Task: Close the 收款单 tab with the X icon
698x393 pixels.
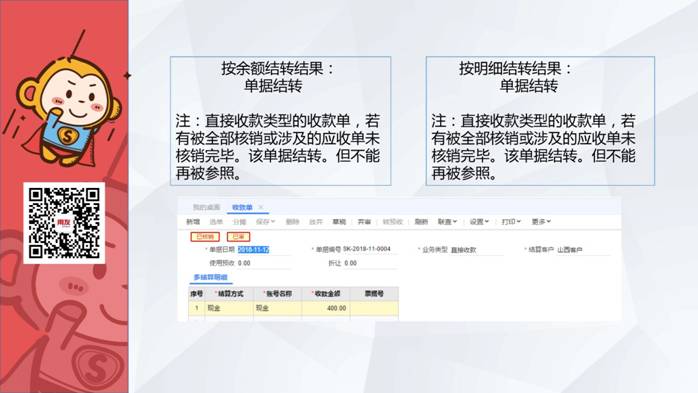Action: tap(261, 207)
